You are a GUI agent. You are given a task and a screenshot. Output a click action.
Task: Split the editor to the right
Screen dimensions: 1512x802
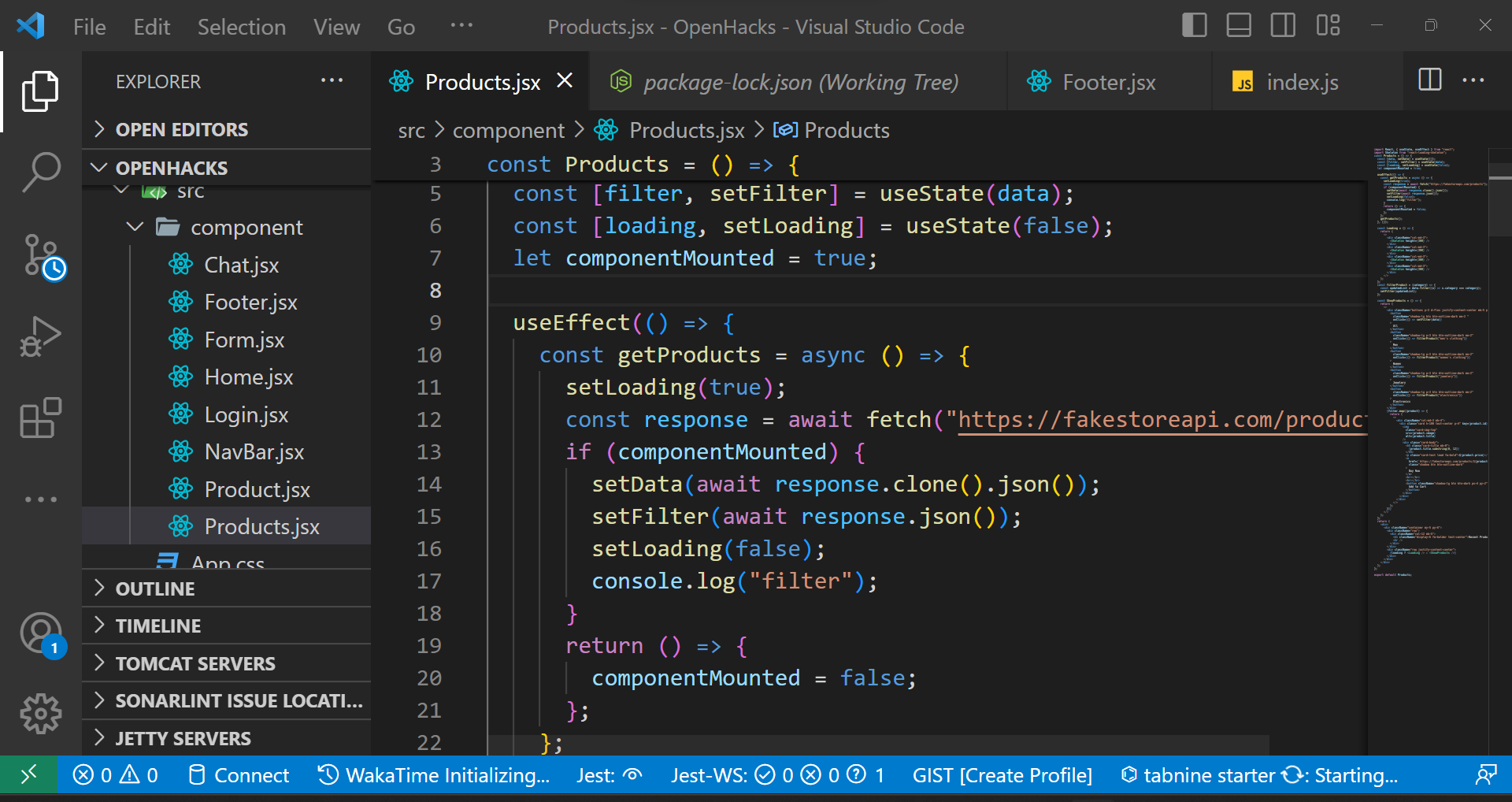click(x=1429, y=80)
